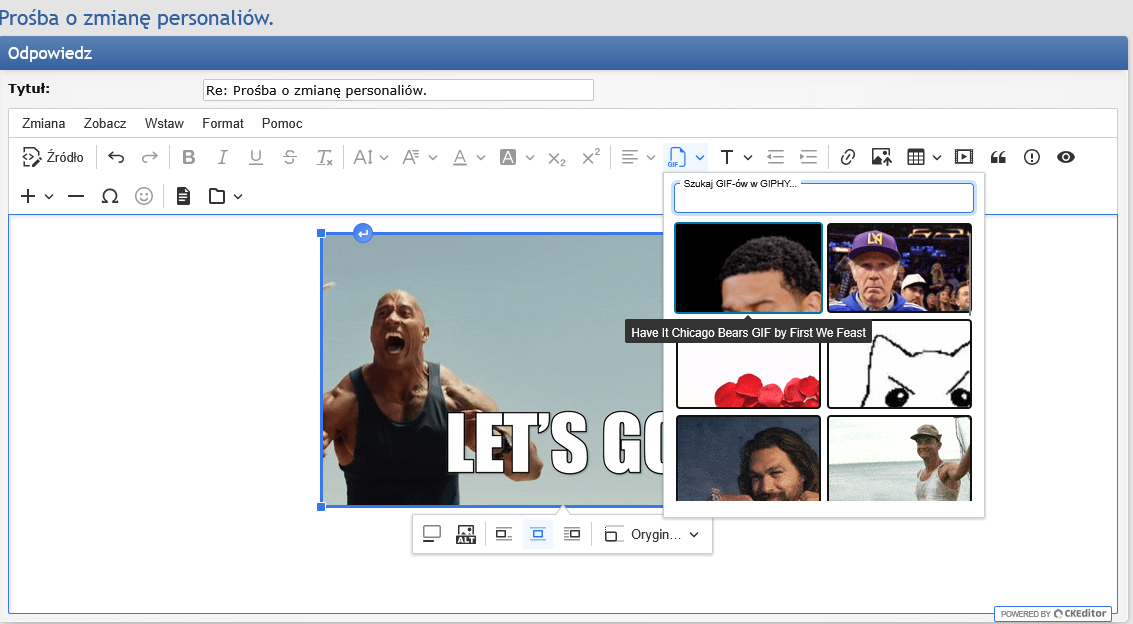Insert a link
Screen dimensions: 1133x624
848,157
